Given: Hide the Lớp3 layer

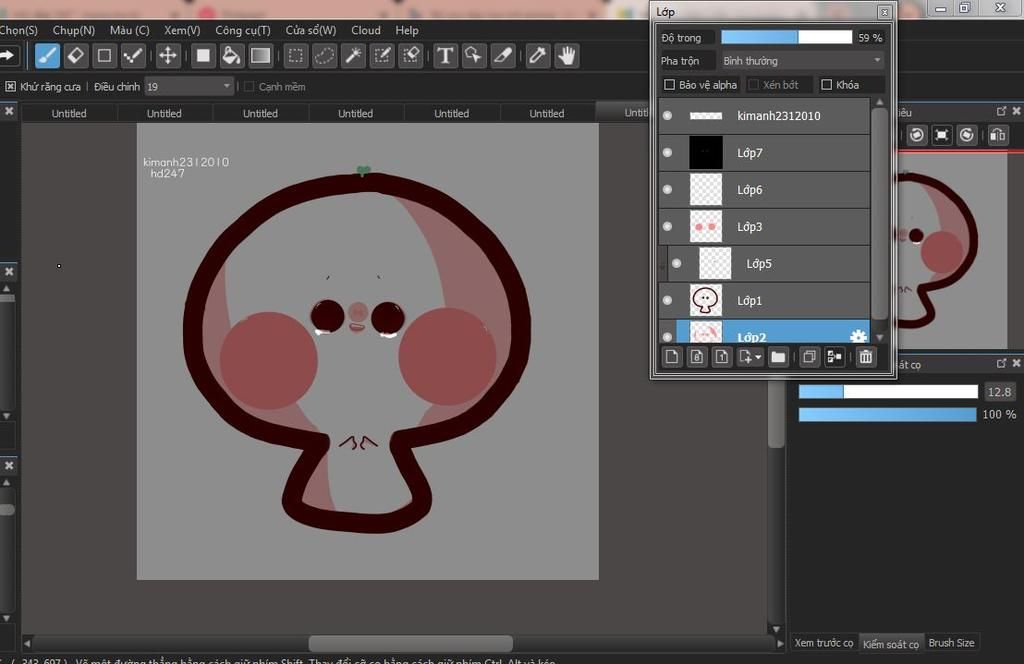Looking at the screenshot, I should click(667, 227).
